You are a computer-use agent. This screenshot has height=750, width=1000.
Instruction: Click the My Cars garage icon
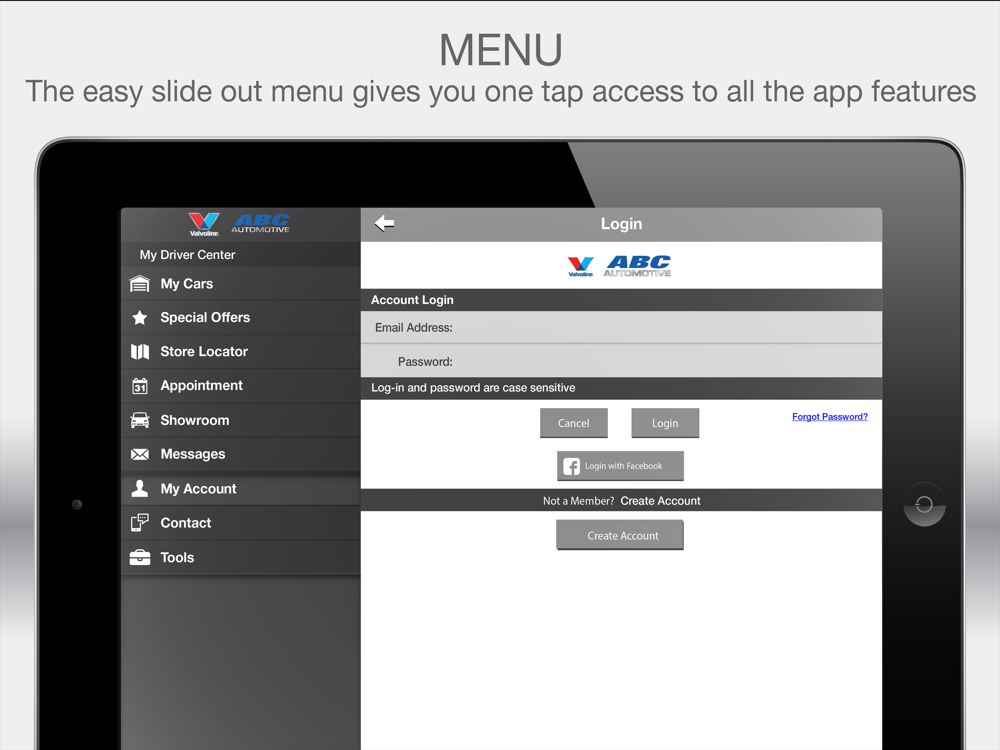140,284
